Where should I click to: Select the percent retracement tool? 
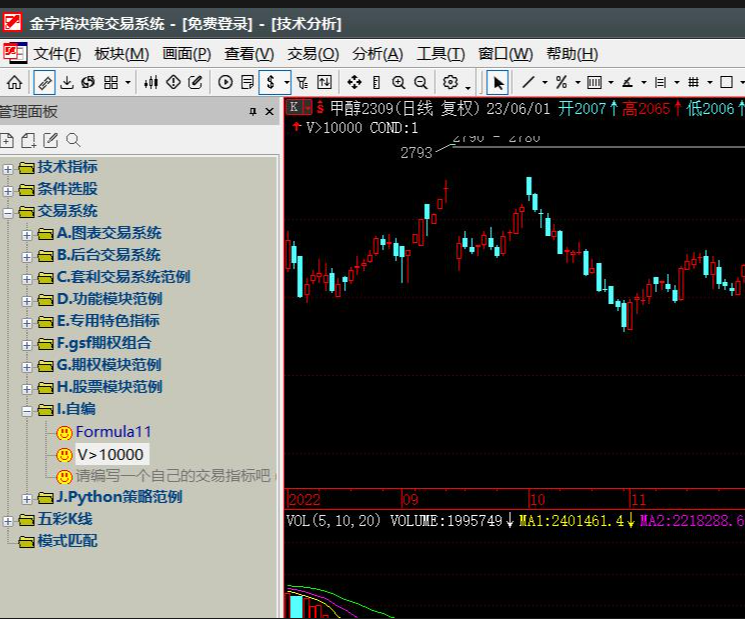[562, 83]
